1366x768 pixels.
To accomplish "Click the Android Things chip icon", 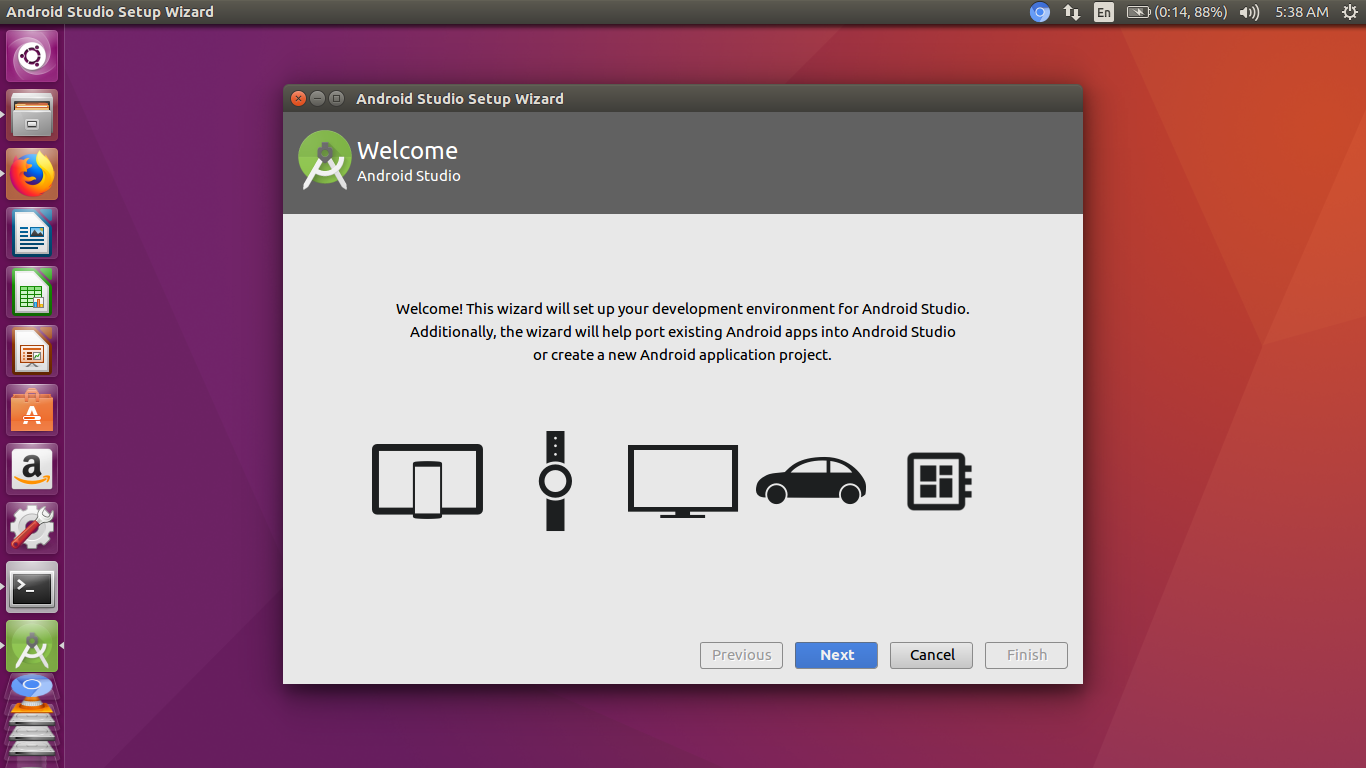I will 940,481.
